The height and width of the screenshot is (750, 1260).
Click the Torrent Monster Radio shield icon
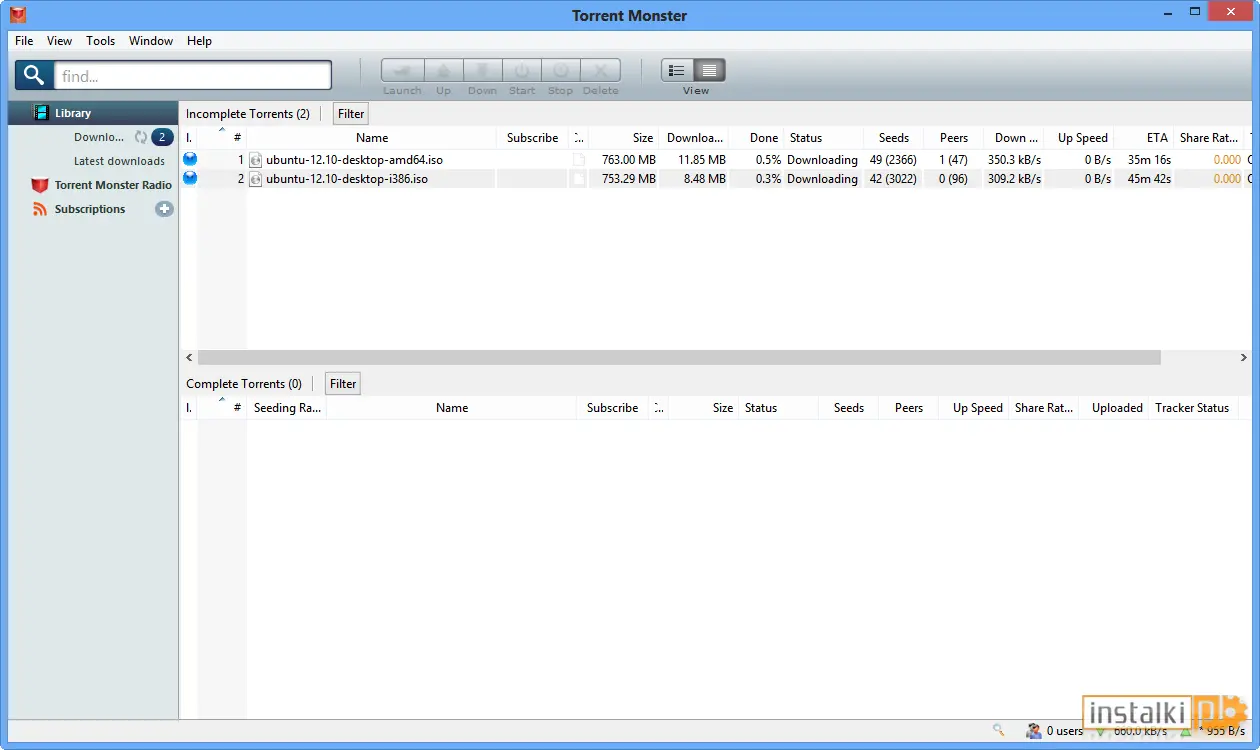click(40, 185)
